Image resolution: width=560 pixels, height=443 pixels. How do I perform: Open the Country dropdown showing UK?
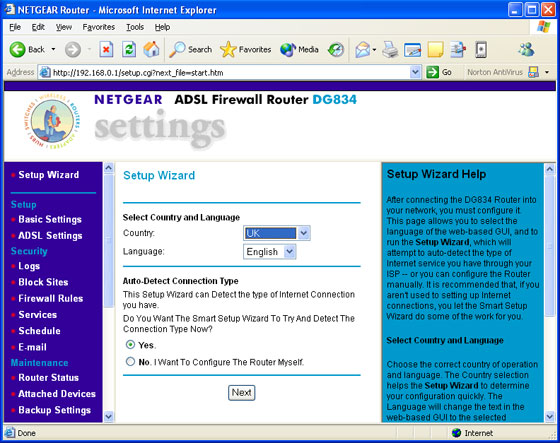click(276, 233)
